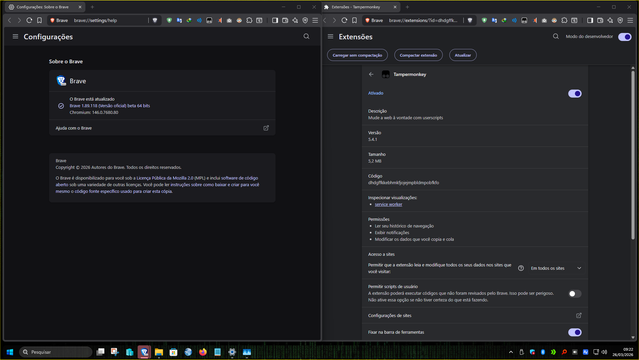Open Brave Wallet icon in left window toolbar
639x360 pixels.
(x=285, y=20)
